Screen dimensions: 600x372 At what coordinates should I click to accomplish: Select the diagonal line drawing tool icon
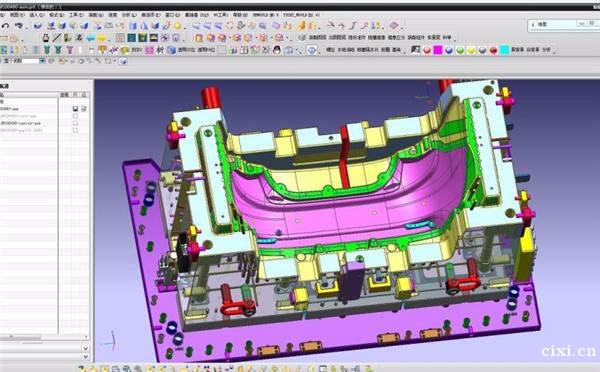[x=57, y=38]
